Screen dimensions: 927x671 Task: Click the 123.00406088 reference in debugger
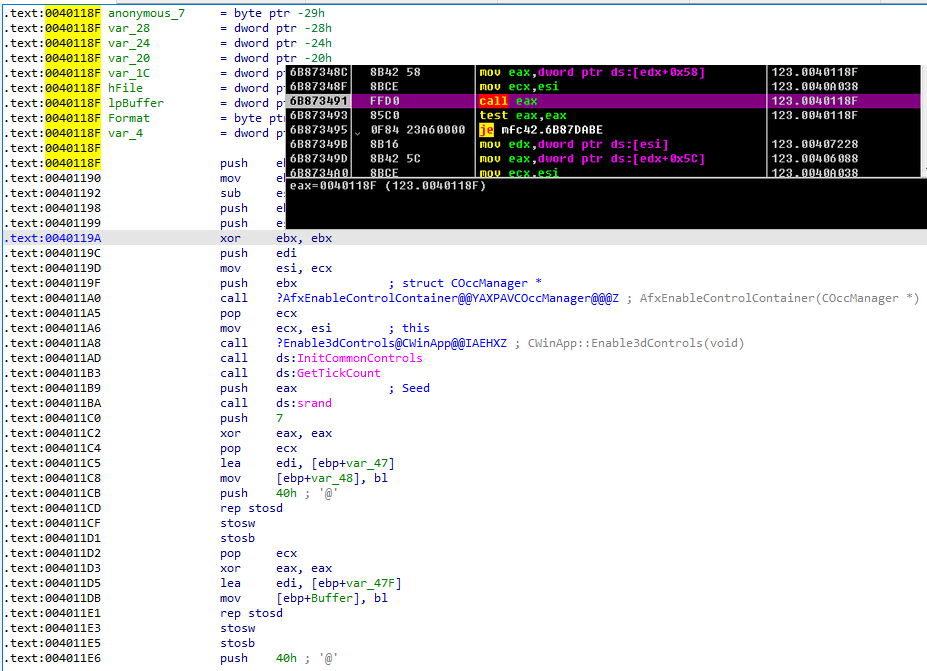point(814,159)
